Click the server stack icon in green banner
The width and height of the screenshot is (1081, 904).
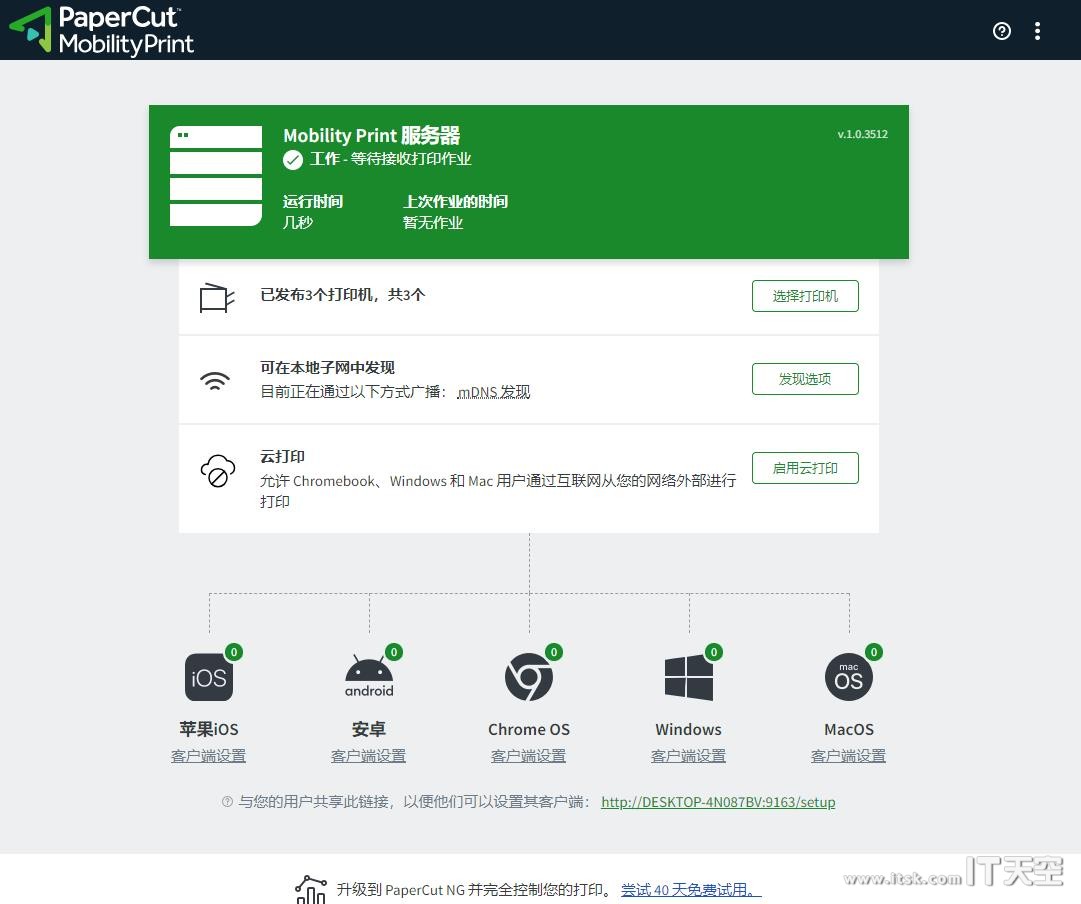coord(216,176)
